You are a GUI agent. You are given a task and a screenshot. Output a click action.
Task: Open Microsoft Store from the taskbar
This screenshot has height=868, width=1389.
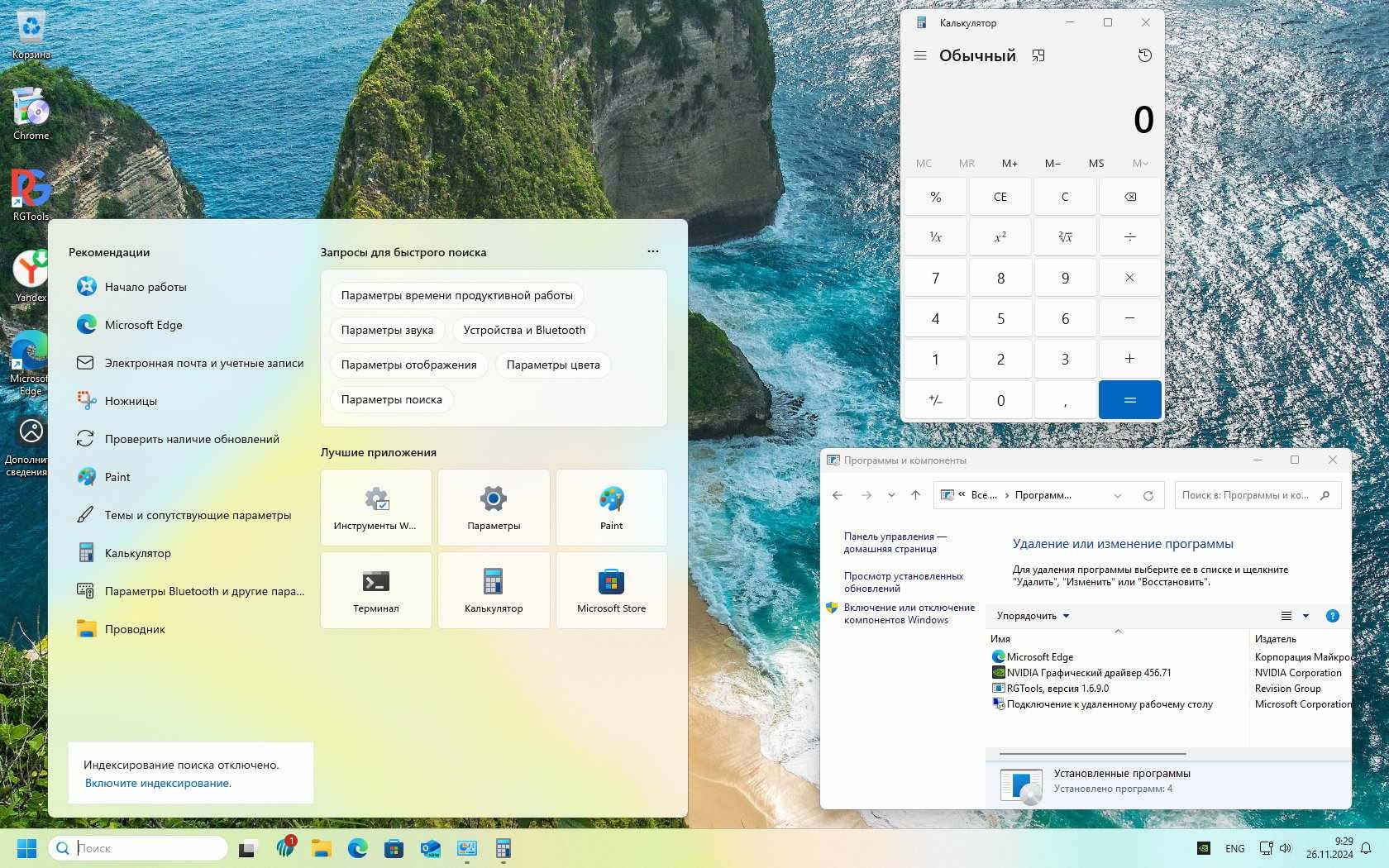click(394, 848)
